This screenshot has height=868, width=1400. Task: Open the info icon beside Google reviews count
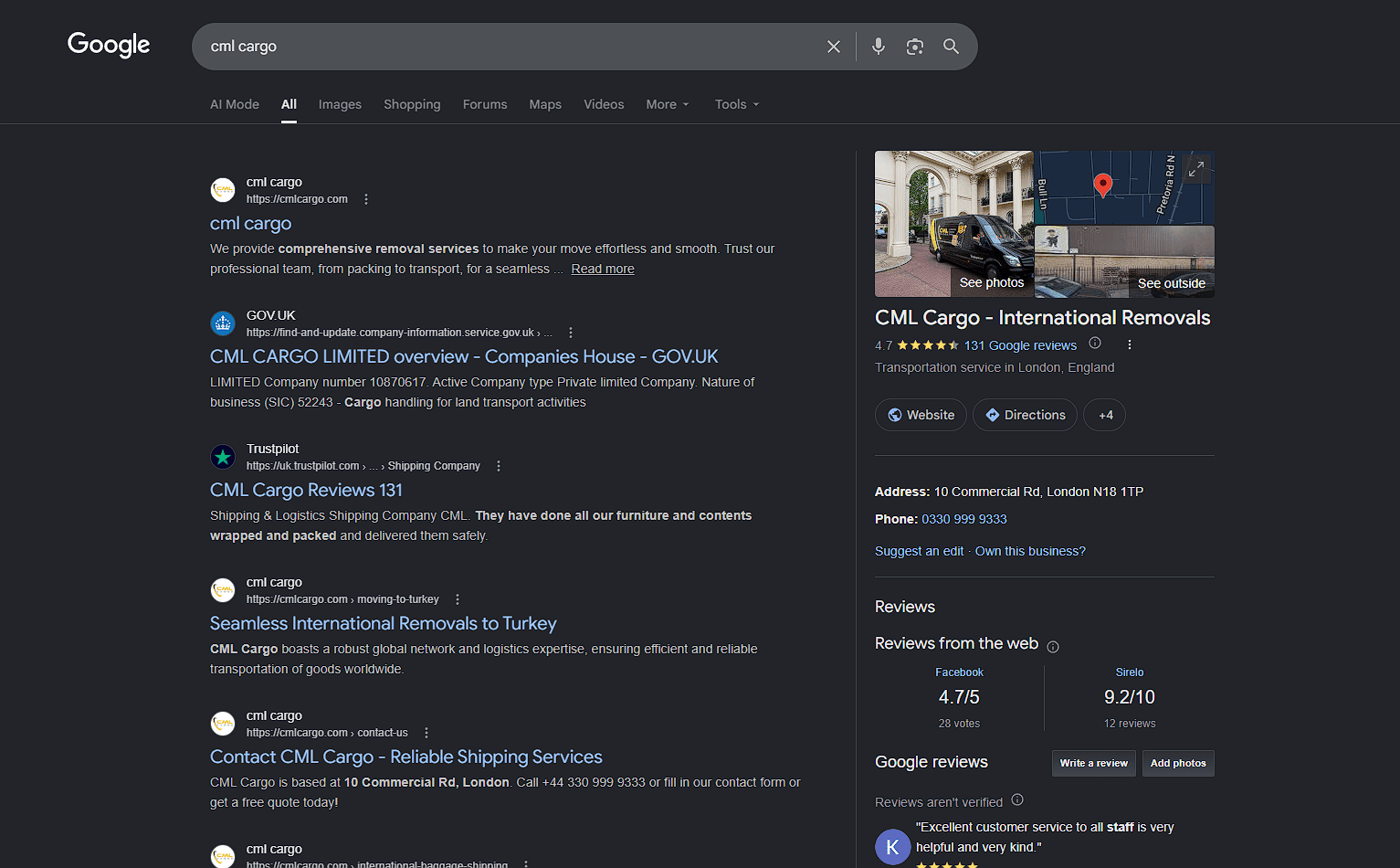pyautogui.click(x=1095, y=344)
